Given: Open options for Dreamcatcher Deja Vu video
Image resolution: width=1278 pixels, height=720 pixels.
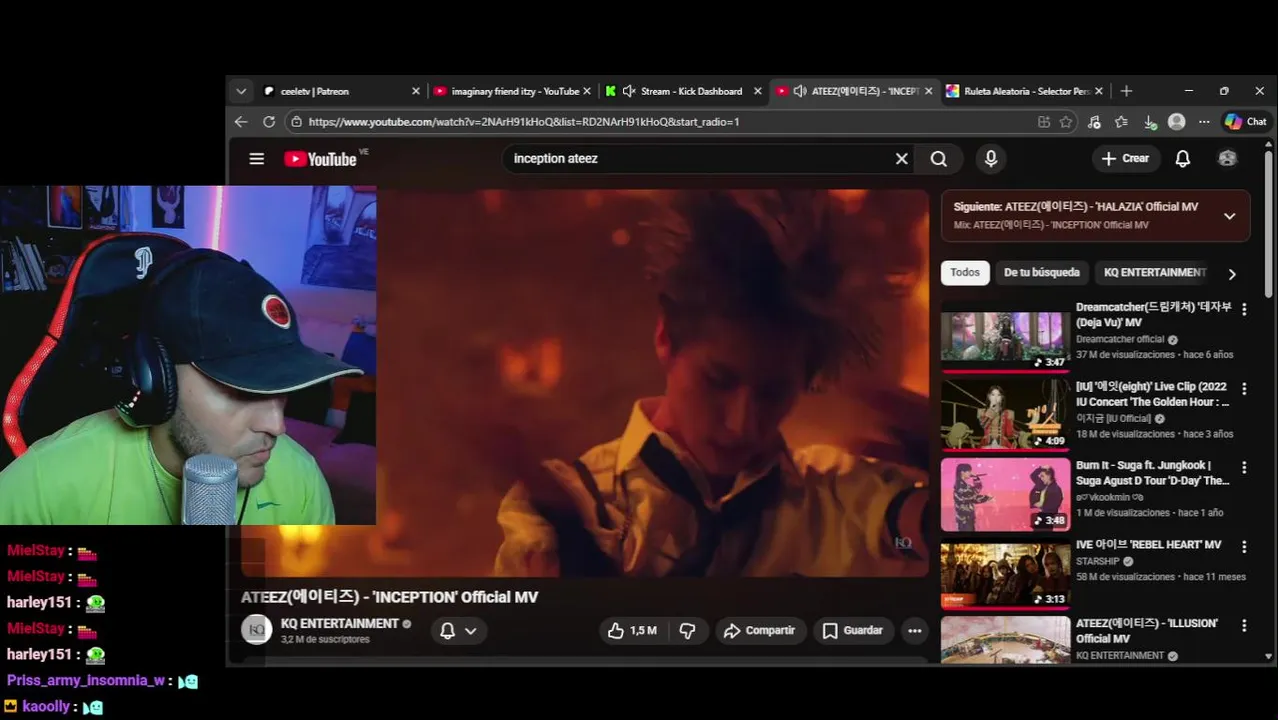Looking at the screenshot, I should (1244, 309).
